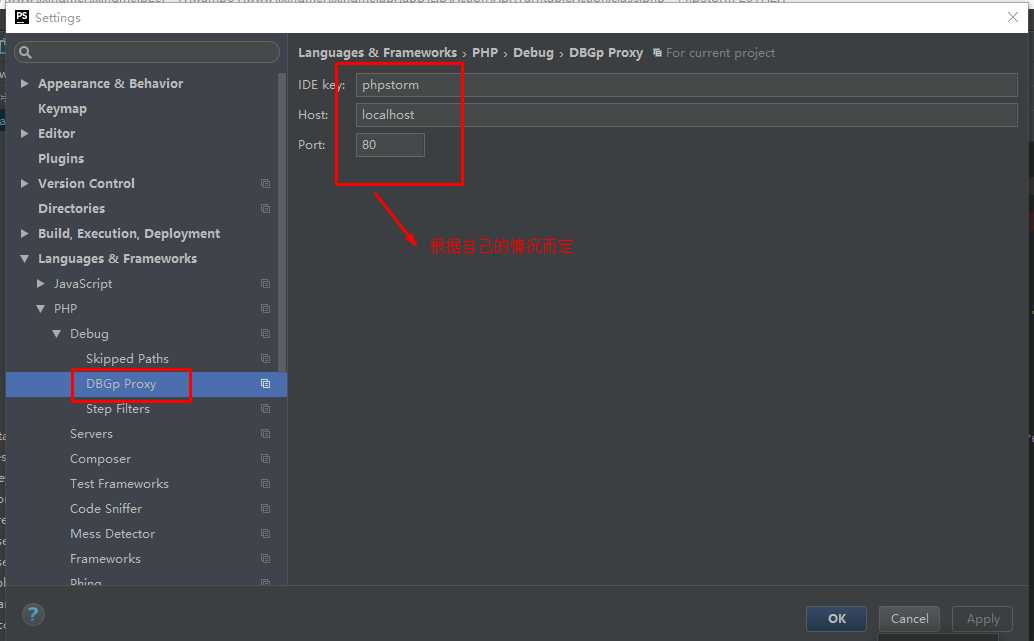
Task: Close the Settings dialog with X
Action: 1013,17
